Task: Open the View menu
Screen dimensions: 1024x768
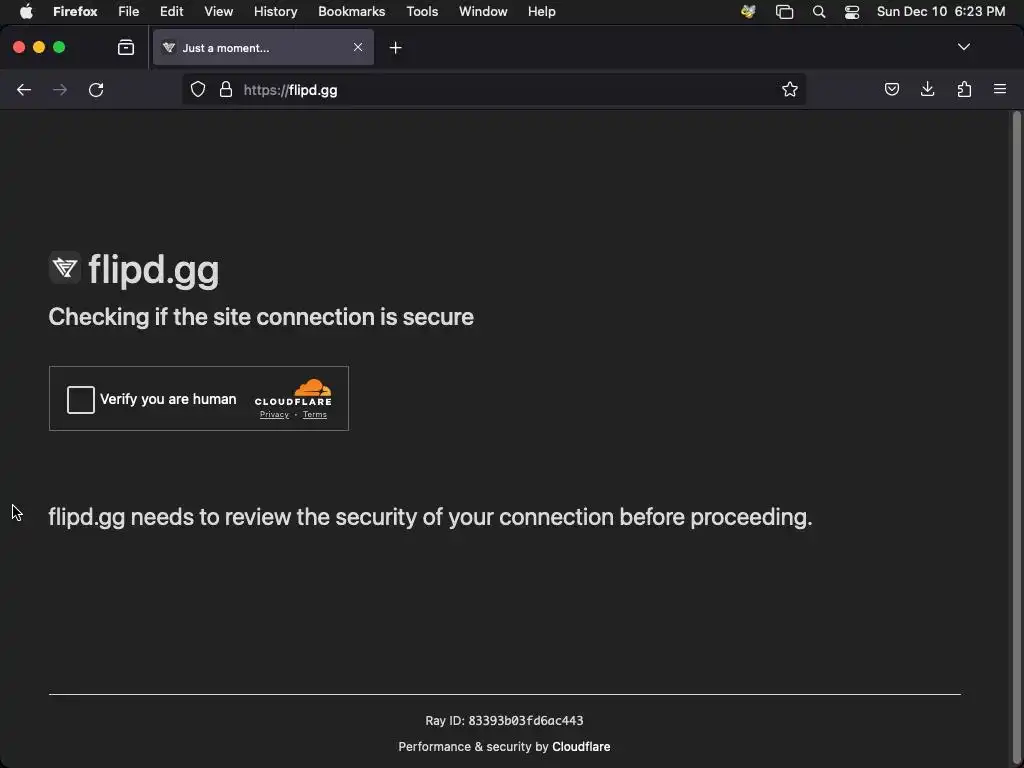Action: click(x=219, y=12)
